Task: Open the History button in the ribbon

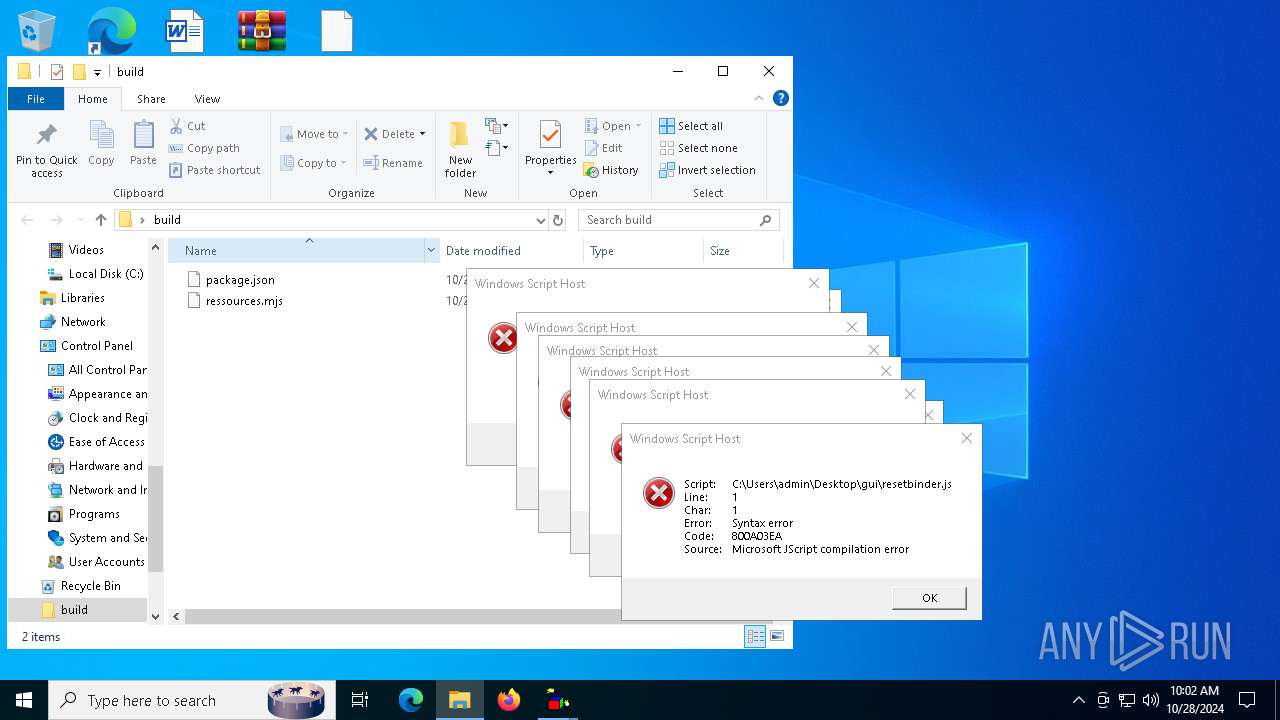Action: click(x=611, y=170)
